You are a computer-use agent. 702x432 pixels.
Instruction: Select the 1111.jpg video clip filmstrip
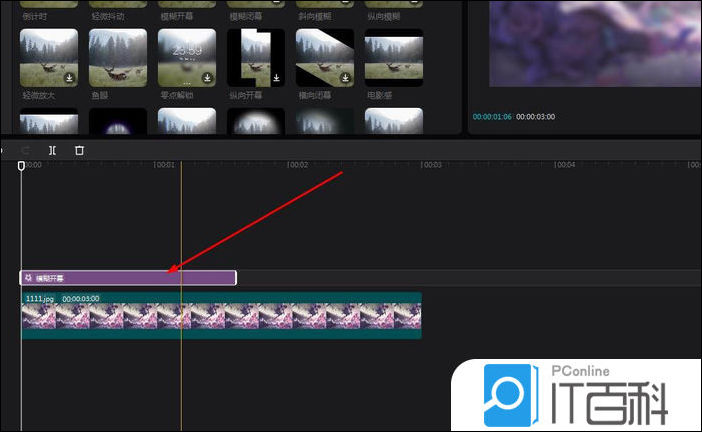pos(222,316)
